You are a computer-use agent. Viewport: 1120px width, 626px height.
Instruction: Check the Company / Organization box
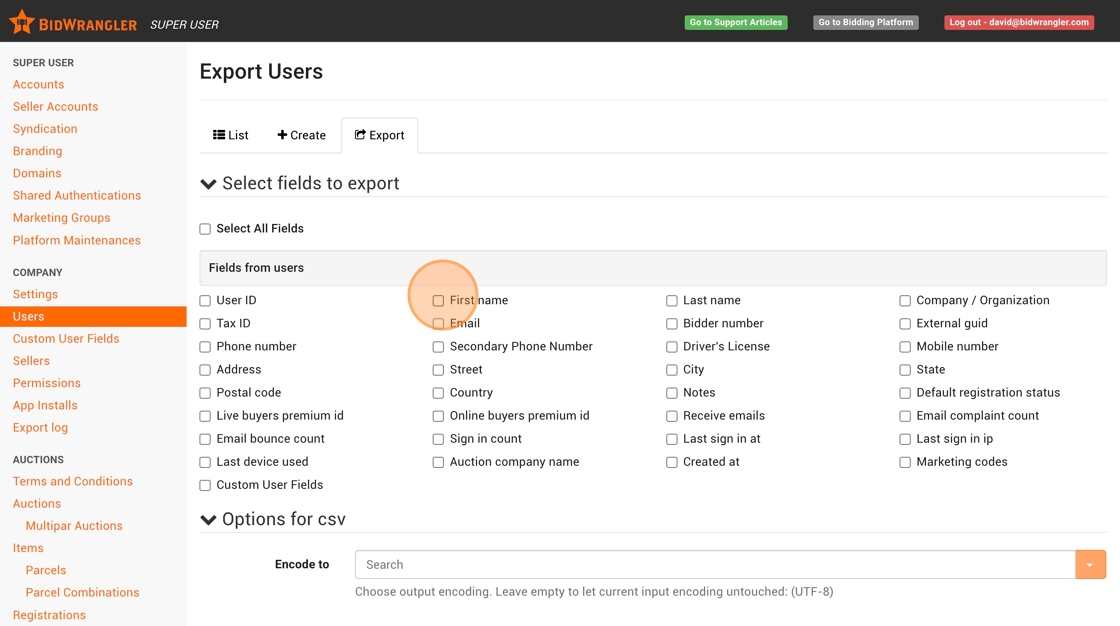(905, 301)
